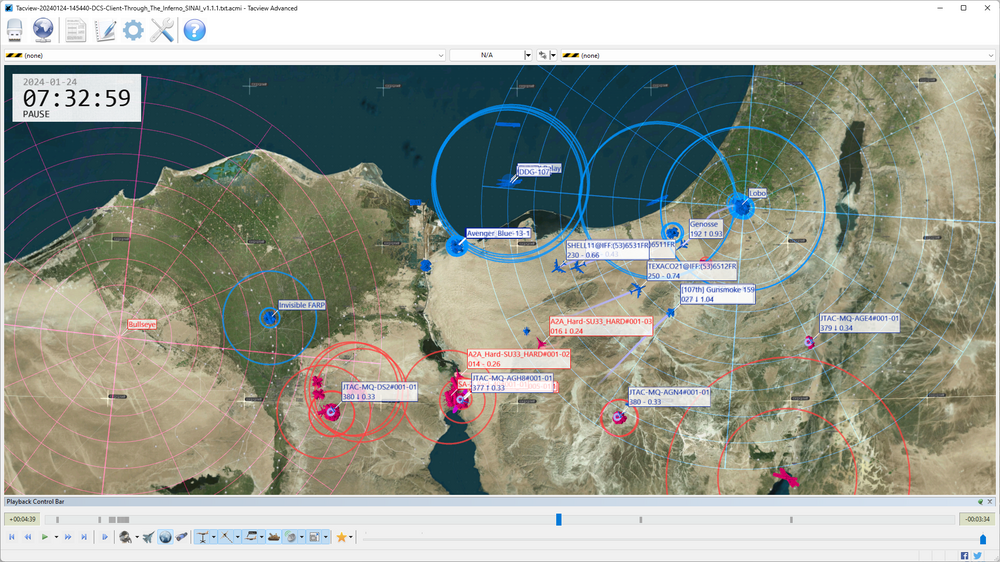Click the step forward frame button
Screen dimensions: 1000x562
(x=105, y=538)
